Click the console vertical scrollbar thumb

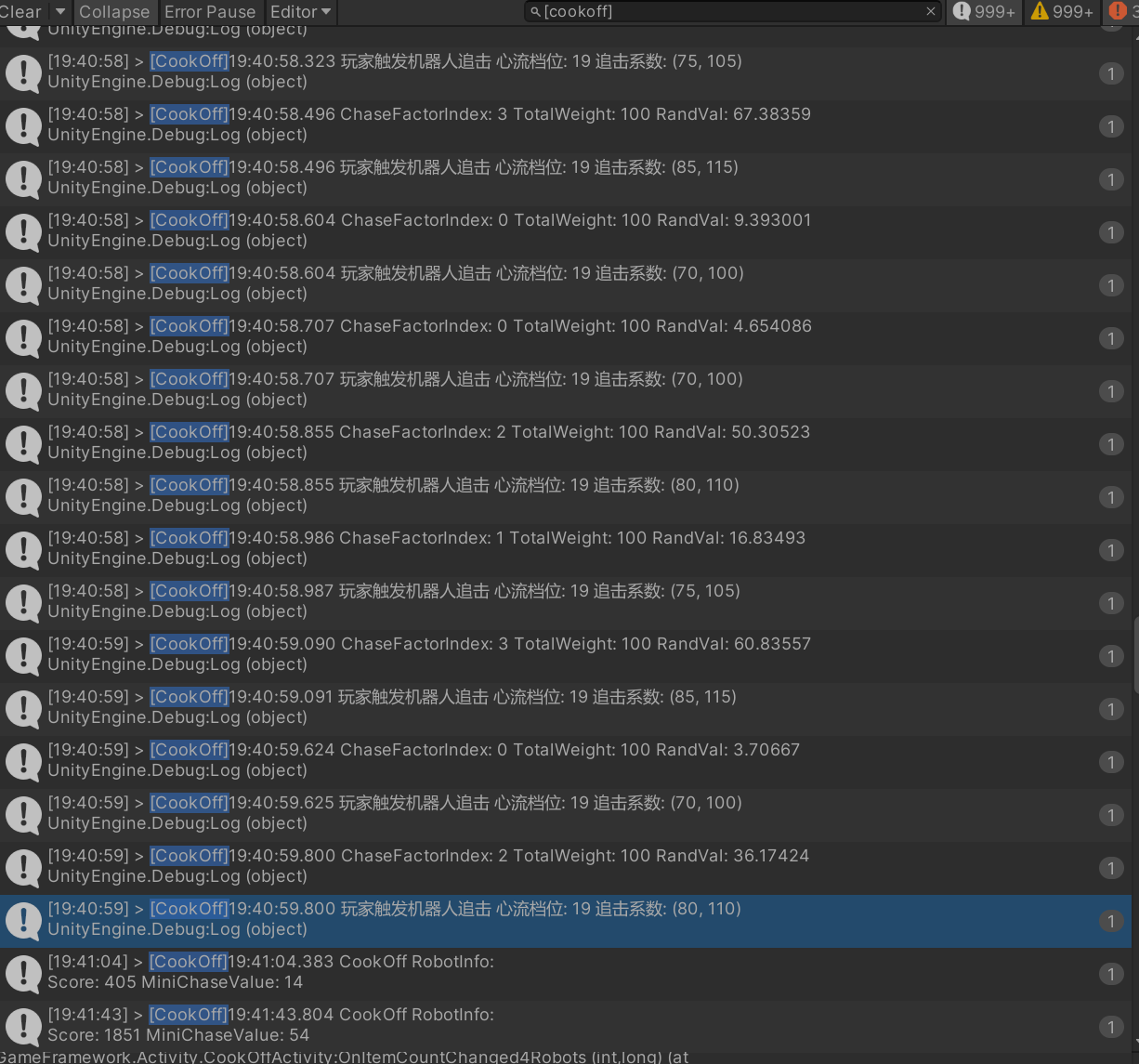tap(1135, 655)
